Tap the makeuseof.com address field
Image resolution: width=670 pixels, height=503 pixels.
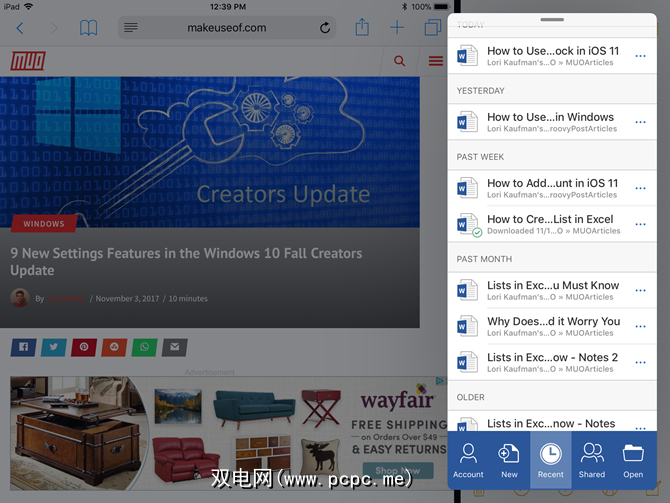[227, 28]
